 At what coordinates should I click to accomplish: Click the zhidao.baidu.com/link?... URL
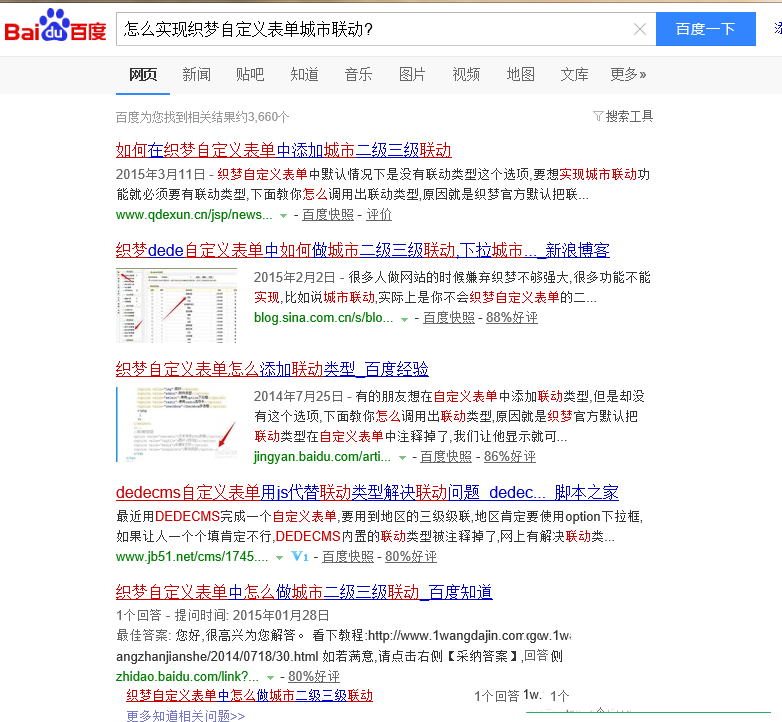point(188,677)
